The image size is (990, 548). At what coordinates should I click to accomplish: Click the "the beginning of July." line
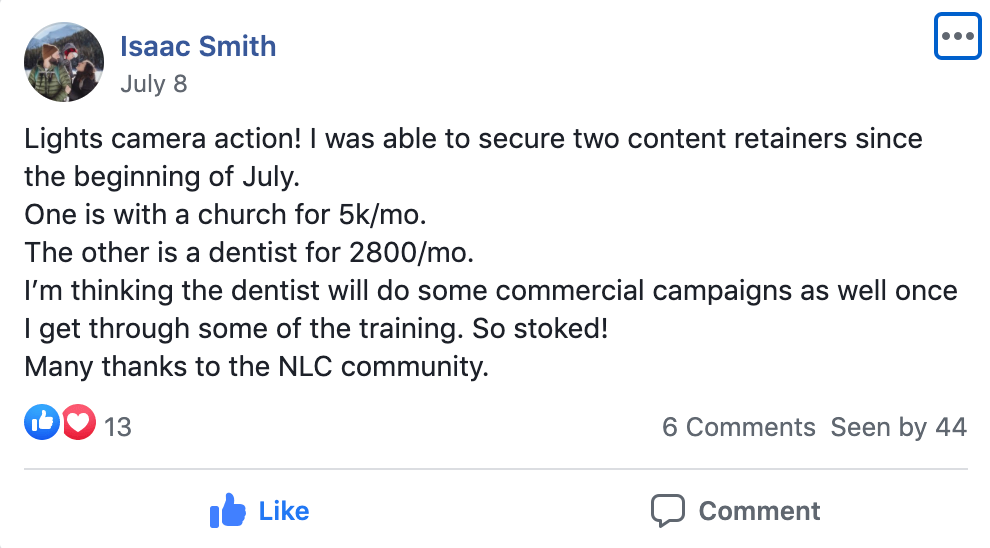[162, 176]
